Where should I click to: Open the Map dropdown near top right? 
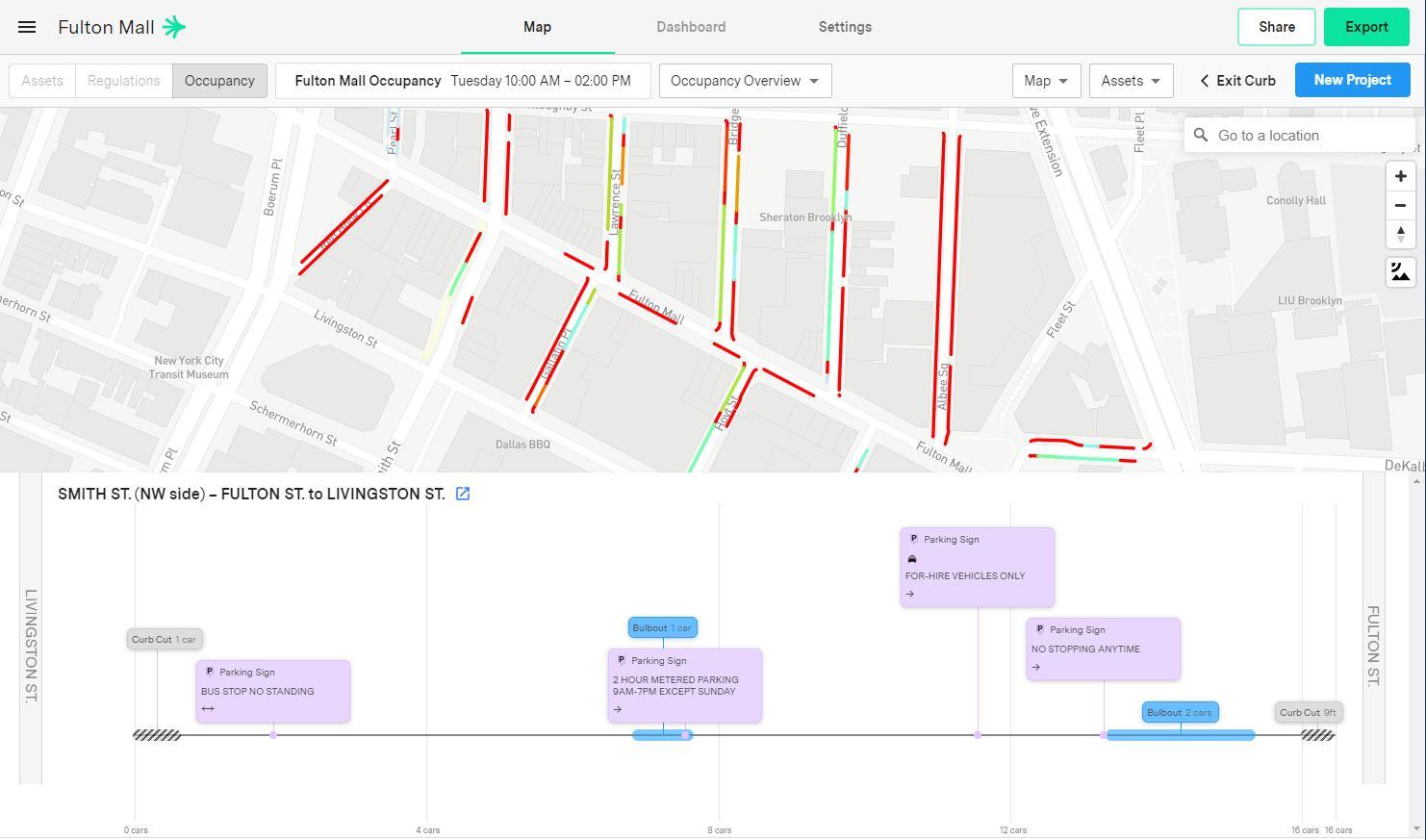point(1046,81)
